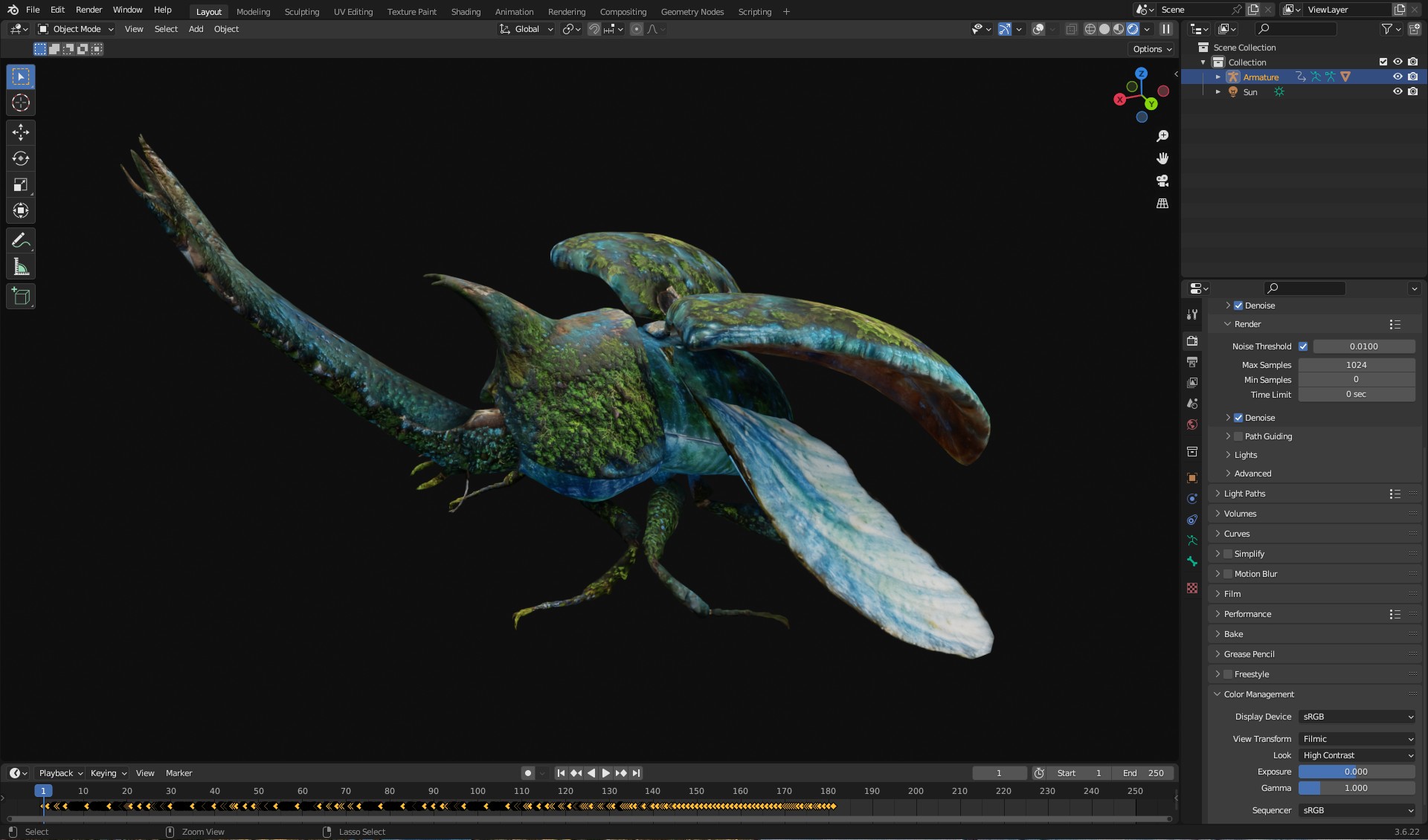This screenshot has width=1428, height=840.
Task: Select the Measure tool
Action: 21,267
